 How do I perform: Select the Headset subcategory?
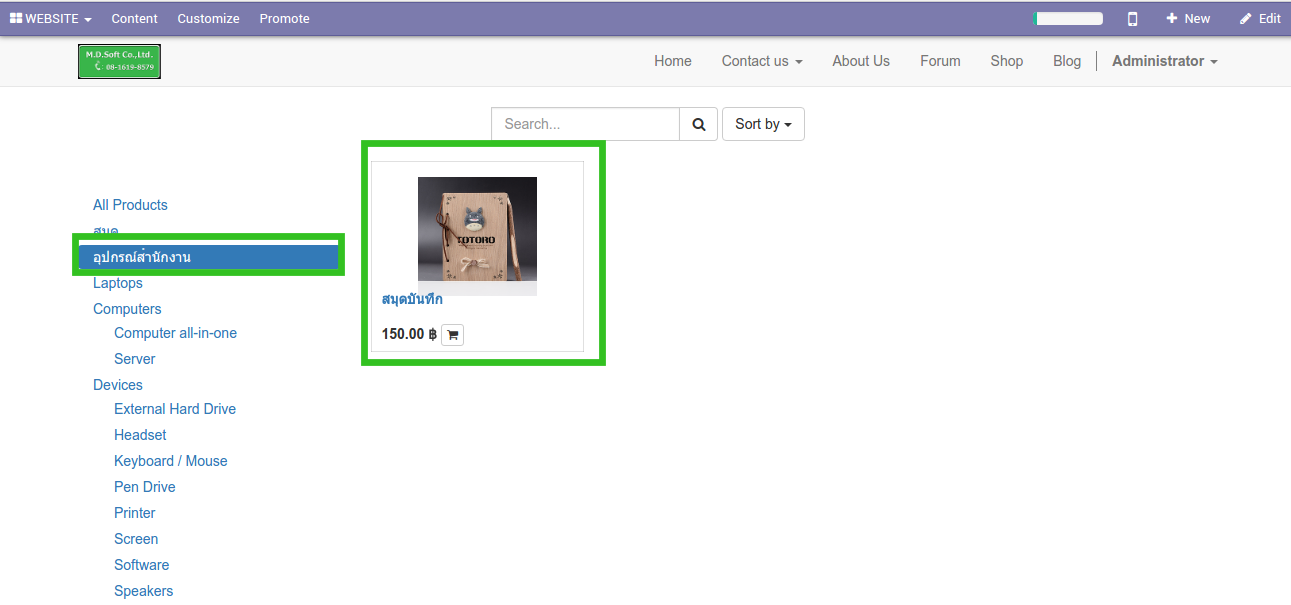point(140,435)
